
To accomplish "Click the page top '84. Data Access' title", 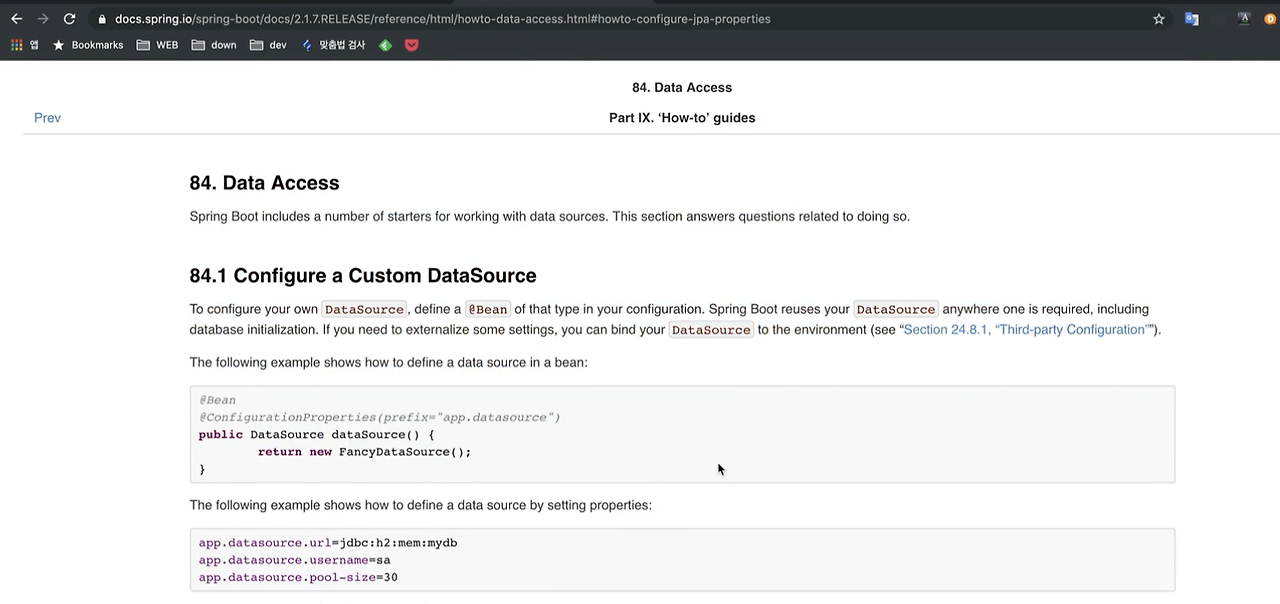I will point(682,88).
